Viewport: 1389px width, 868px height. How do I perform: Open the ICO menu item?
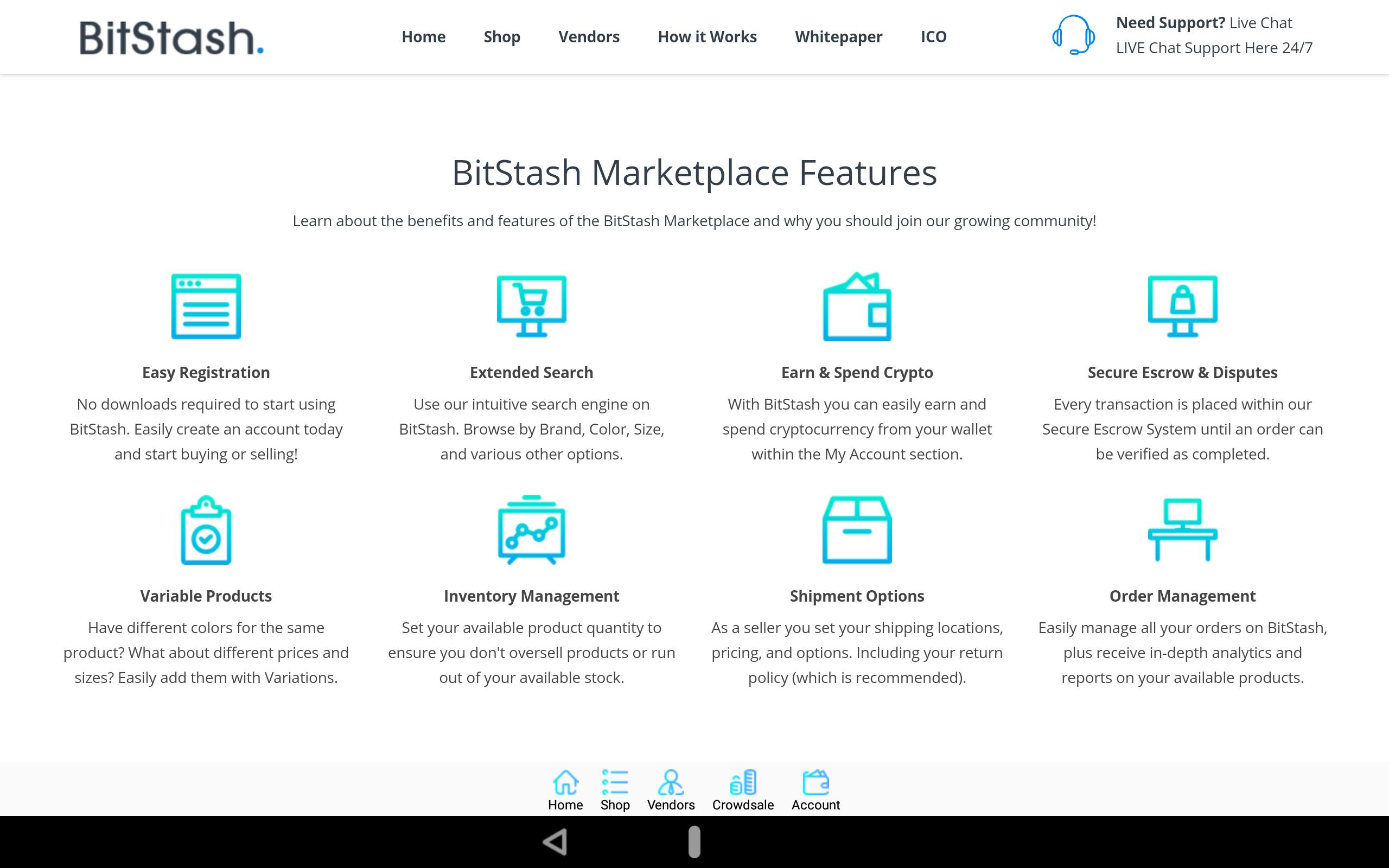(x=933, y=37)
